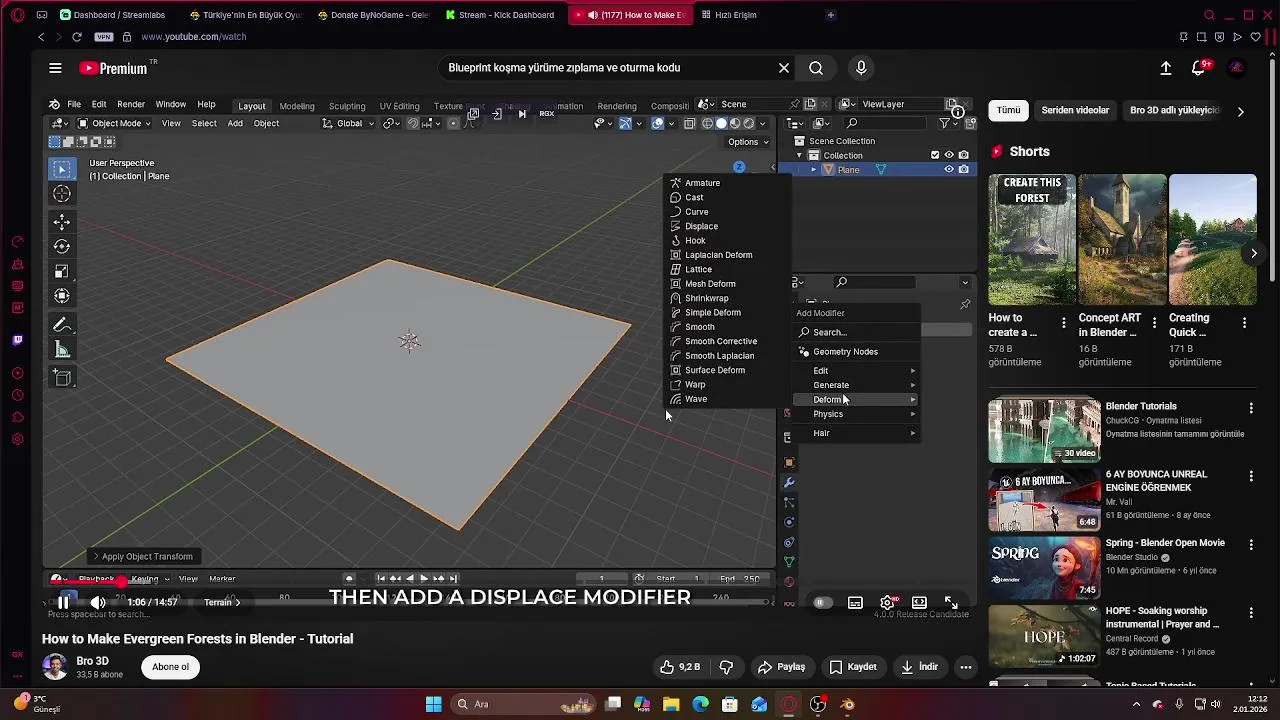Toggle the Collection visibility eye in outliner
This screenshot has height=720, width=1280.
coord(949,155)
